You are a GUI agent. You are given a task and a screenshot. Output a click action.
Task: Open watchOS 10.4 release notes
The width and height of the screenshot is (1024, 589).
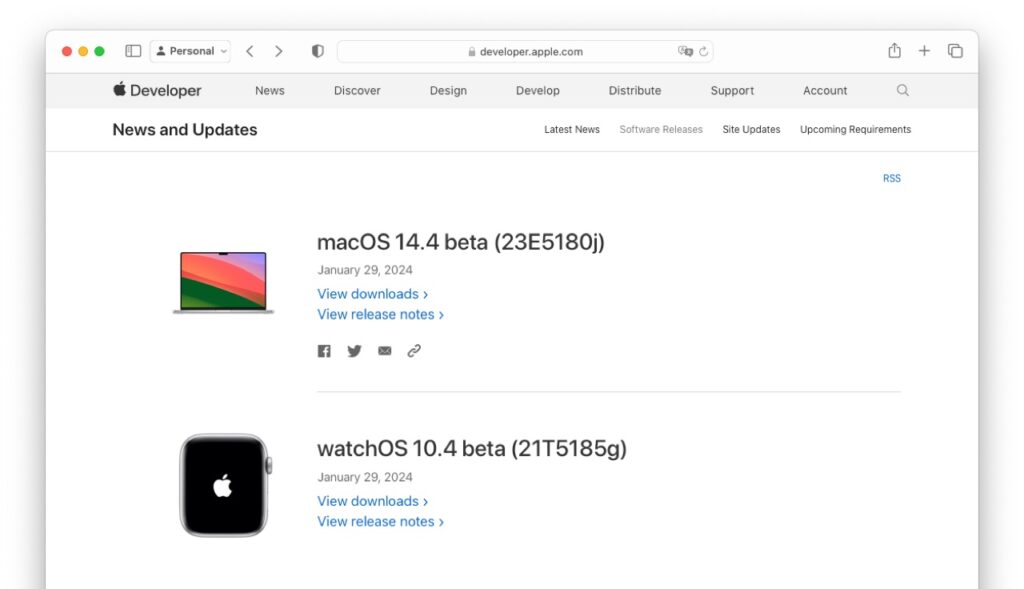click(380, 521)
